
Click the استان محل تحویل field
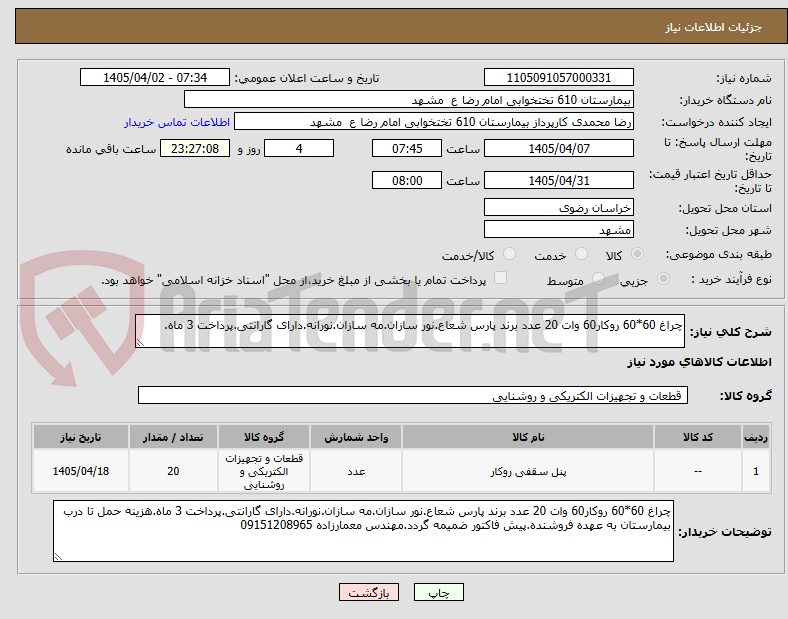click(x=558, y=208)
